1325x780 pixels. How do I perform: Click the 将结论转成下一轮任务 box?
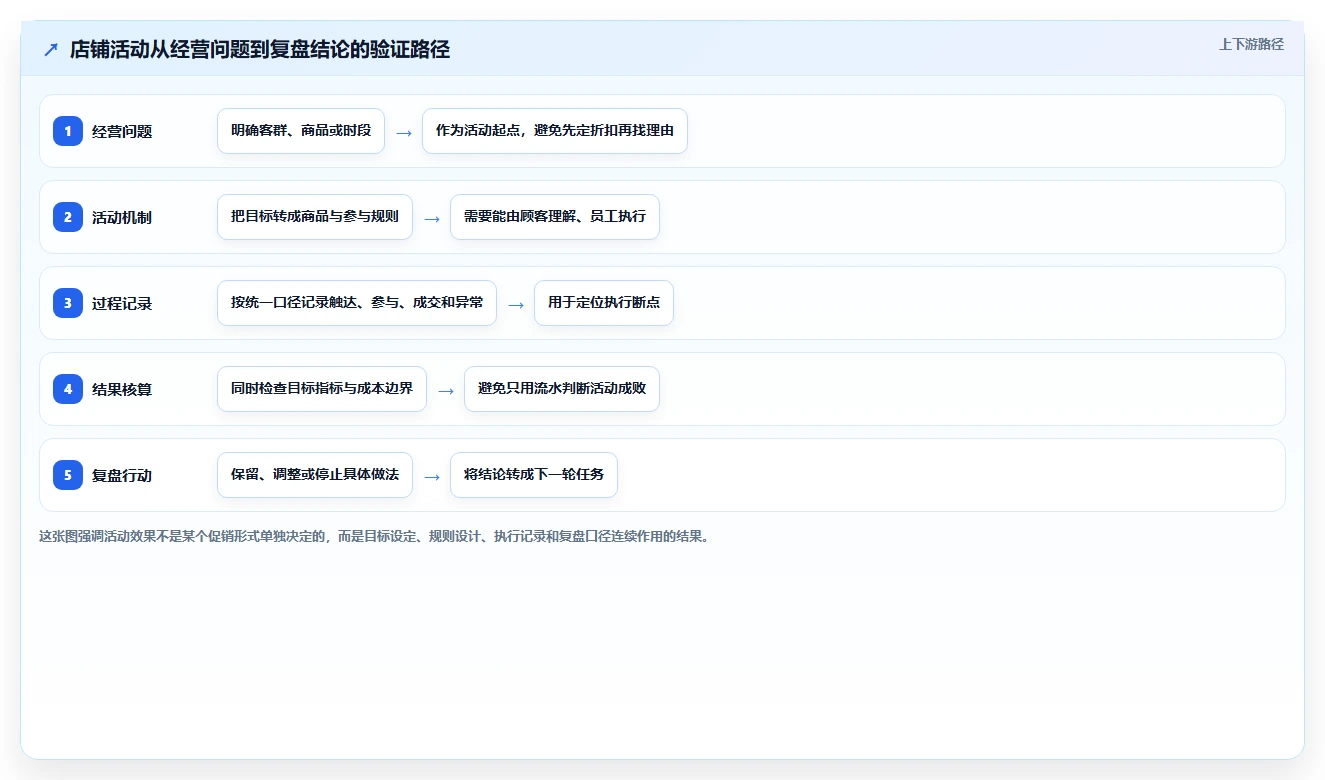534,475
